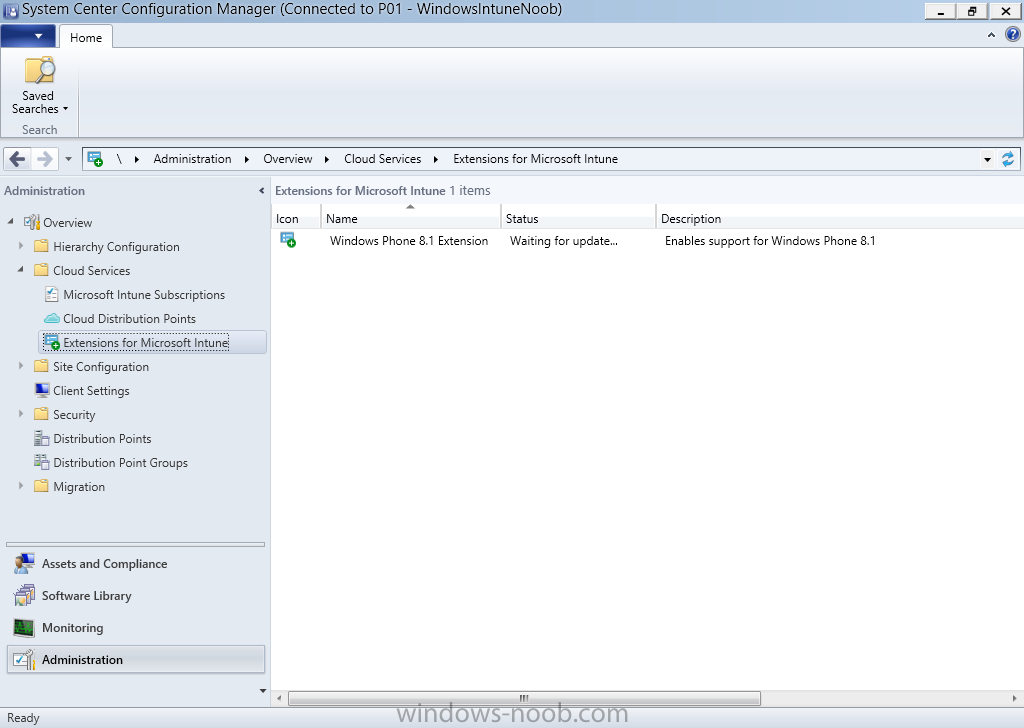Viewport: 1024px width, 728px height.
Task: Click the Cloud Distribution Points cloud icon
Action: (52, 319)
